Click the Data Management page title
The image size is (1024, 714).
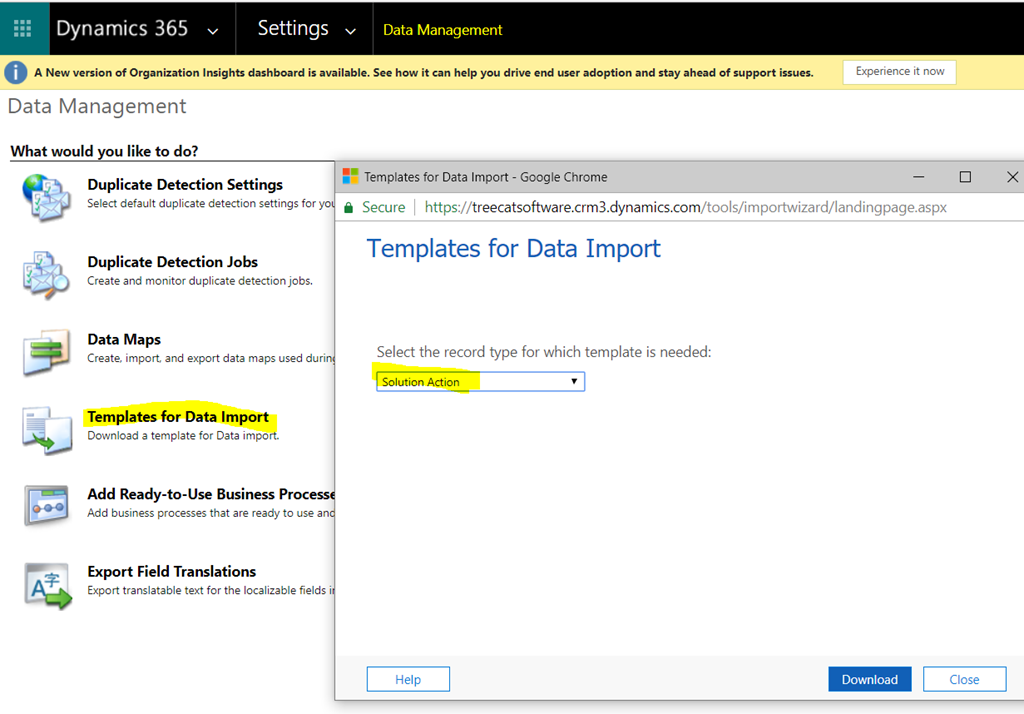[97, 106]
